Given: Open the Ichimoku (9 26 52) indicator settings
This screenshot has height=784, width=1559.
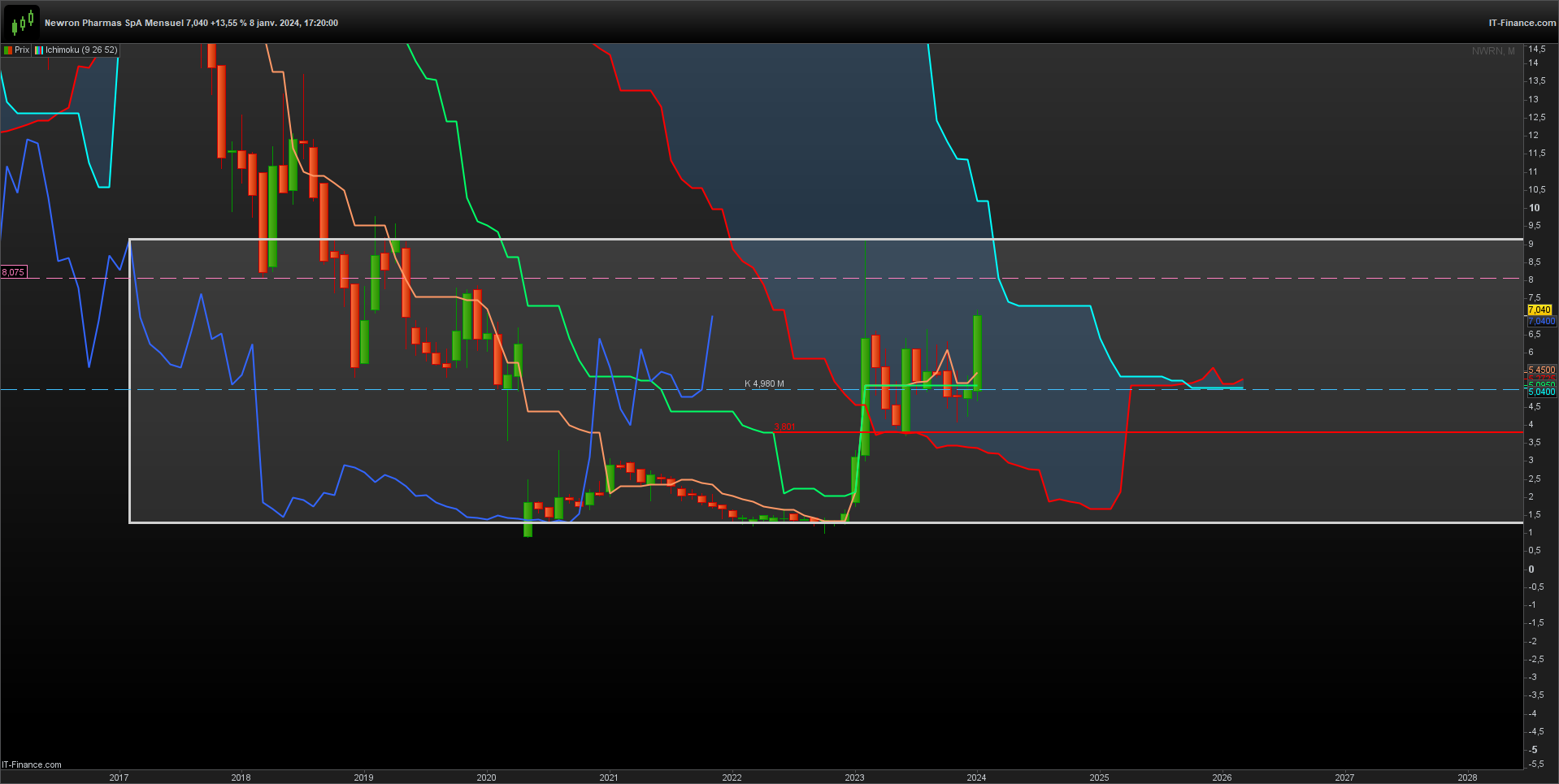Looking at the screenshot, I should point(81,50).
